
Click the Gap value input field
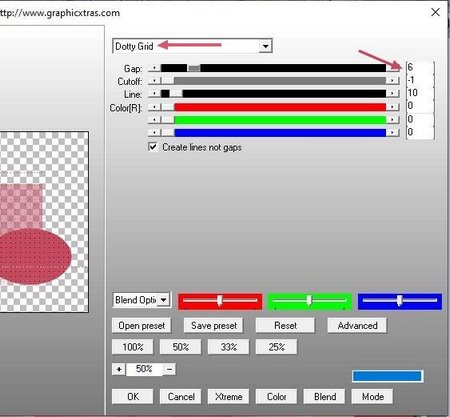click(420, 68)
